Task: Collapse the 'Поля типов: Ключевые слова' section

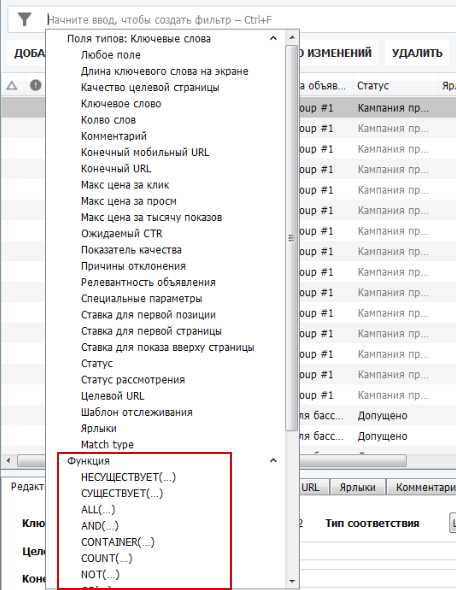Action: (x=274, y=38)
